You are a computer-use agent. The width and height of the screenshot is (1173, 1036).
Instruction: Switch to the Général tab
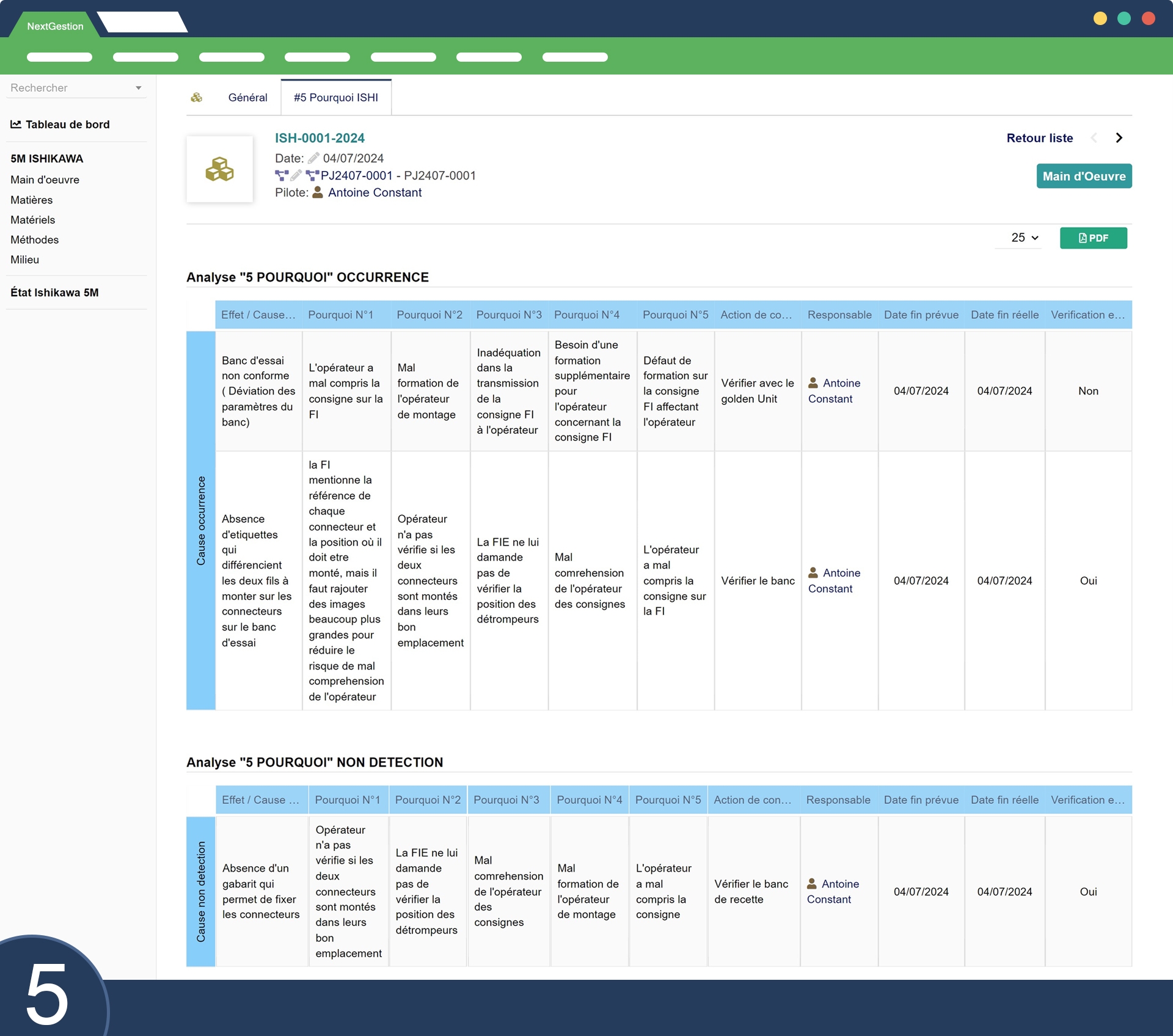(247, 98)
